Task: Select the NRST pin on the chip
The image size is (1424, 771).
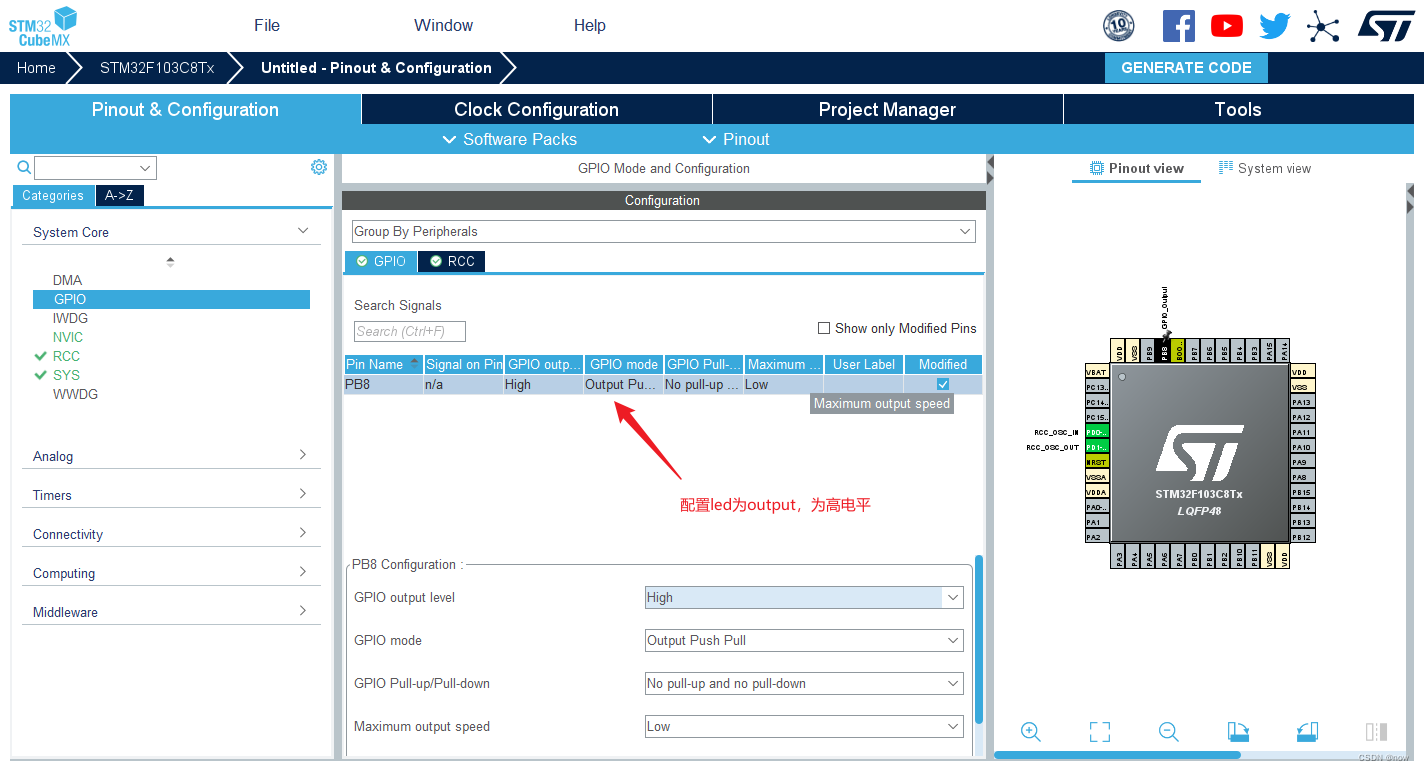Action: [1097, 462]
